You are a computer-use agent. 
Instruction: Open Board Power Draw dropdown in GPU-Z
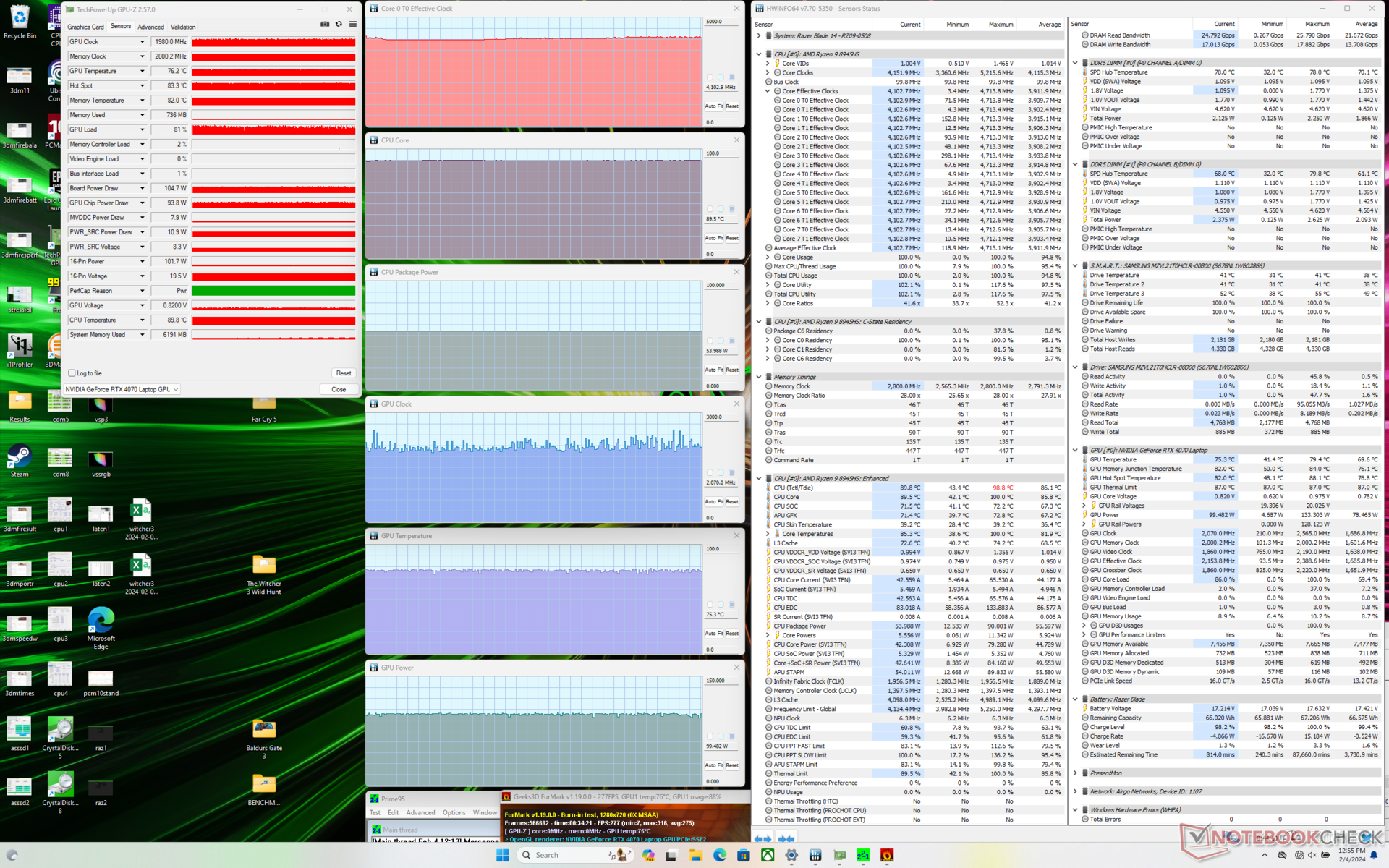[x=143, y=188]
